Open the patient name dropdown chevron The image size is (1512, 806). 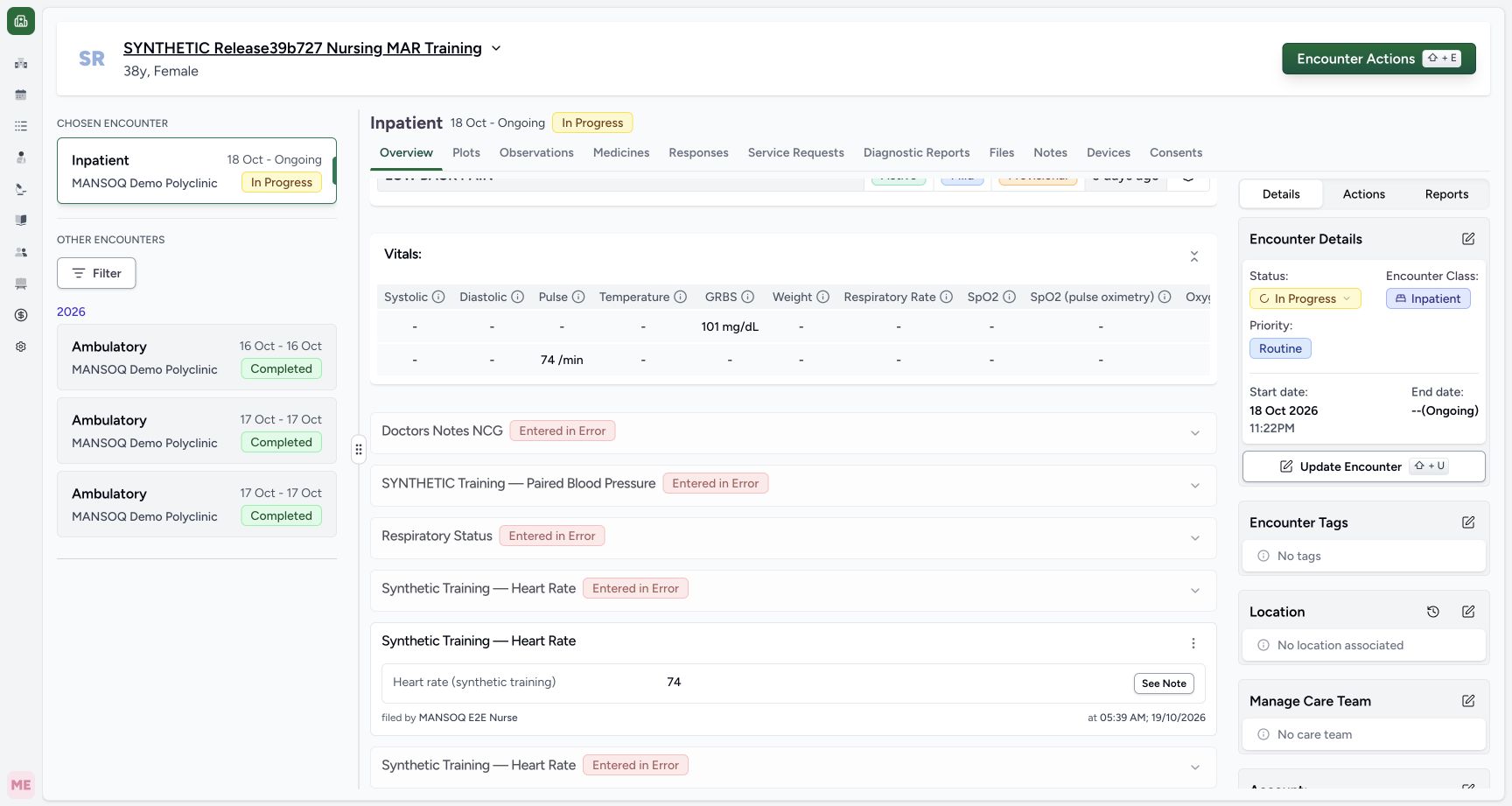(x=496, y=48)
